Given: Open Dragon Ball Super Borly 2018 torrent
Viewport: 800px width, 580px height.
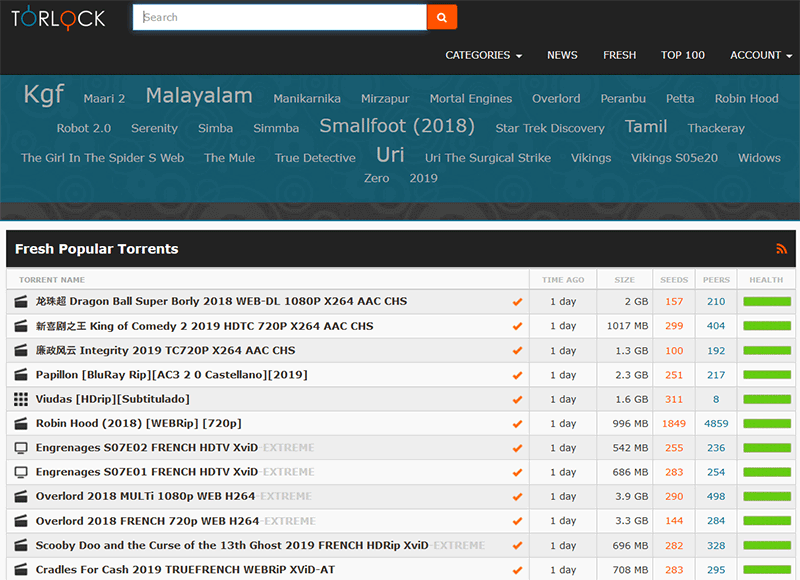Looking at the screenshot, I should (221, 301).
